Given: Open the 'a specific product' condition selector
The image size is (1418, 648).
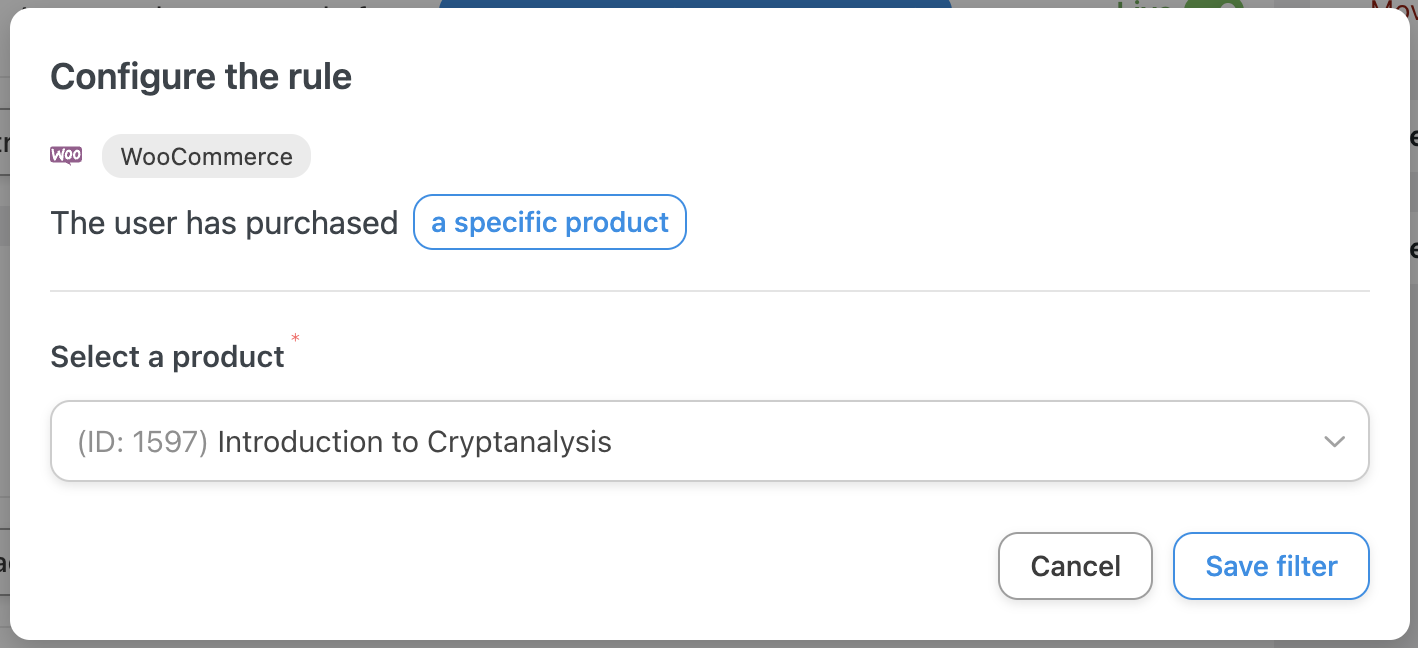Looking at the screenshot, I should point(549,222).
